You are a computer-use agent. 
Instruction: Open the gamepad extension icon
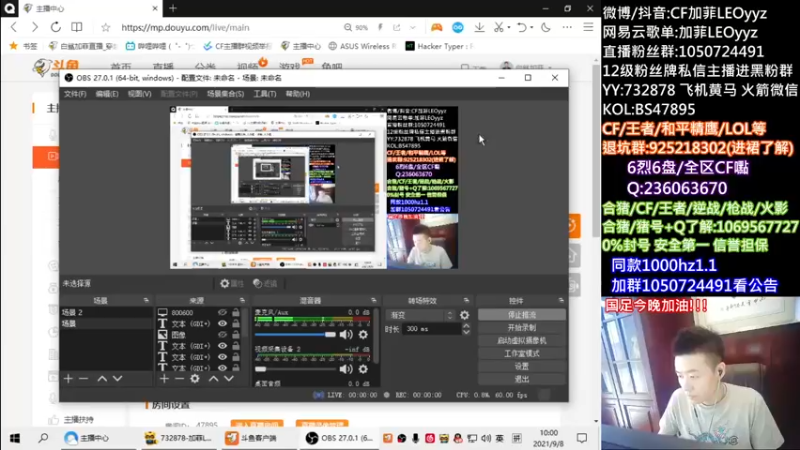[436, 28]
